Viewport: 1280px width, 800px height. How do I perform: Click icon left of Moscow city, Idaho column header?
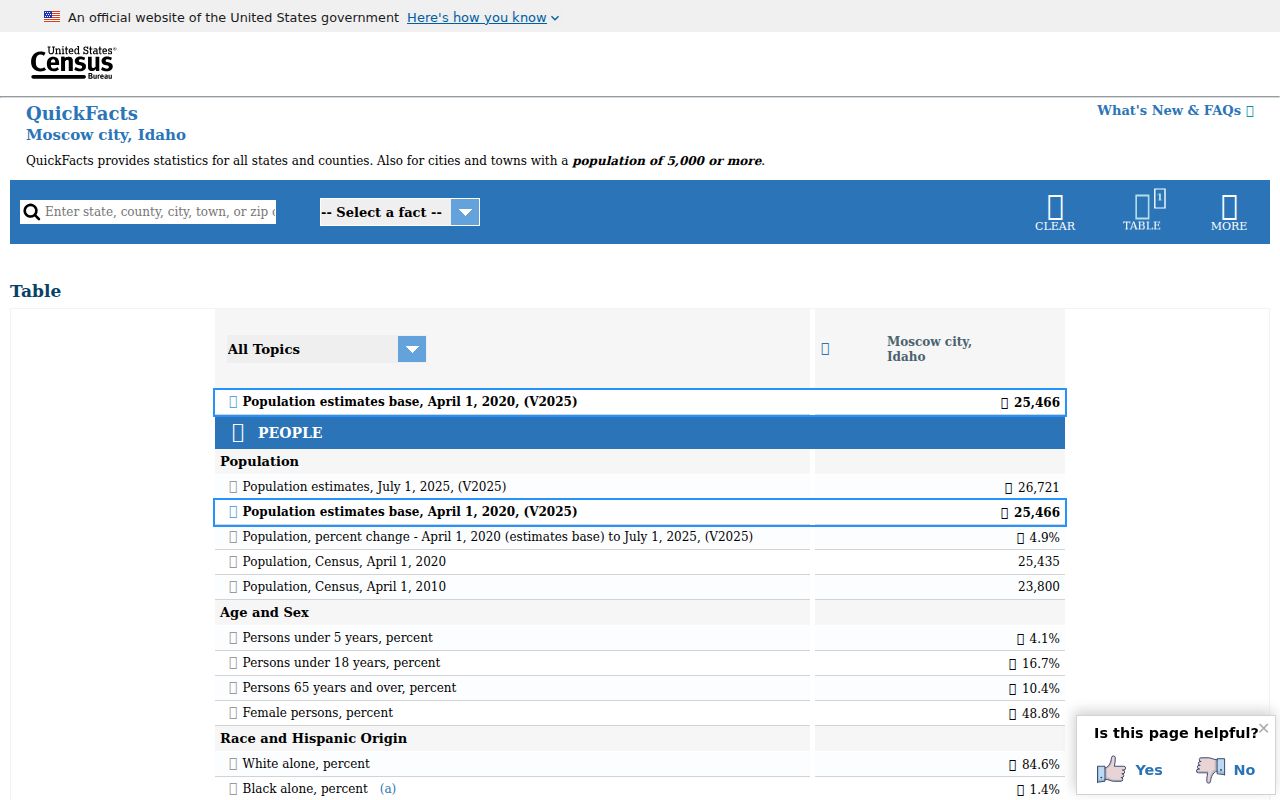click(825, 349)
